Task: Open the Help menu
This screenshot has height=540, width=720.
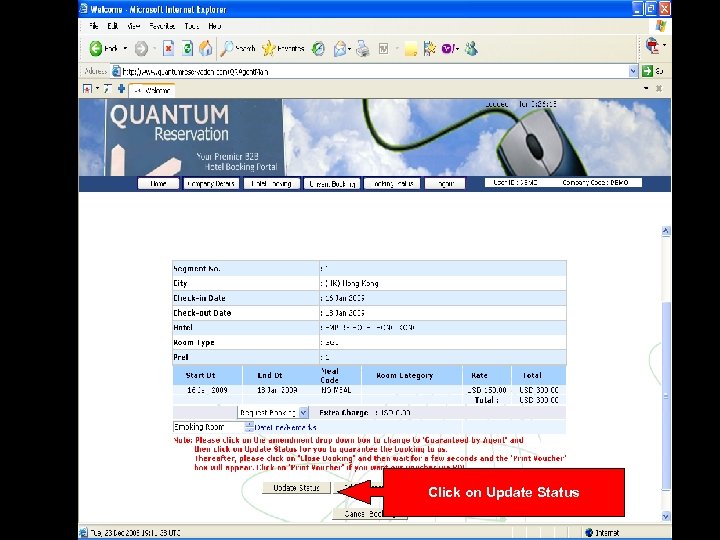Action: [x=214, y=26]
